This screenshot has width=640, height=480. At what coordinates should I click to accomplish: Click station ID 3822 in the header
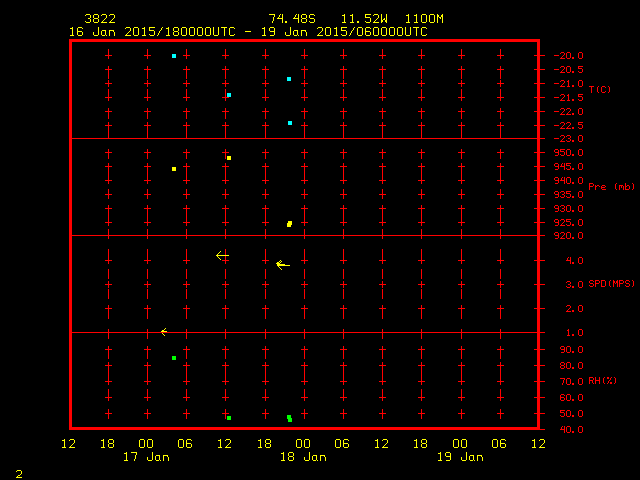pos(100,19)
